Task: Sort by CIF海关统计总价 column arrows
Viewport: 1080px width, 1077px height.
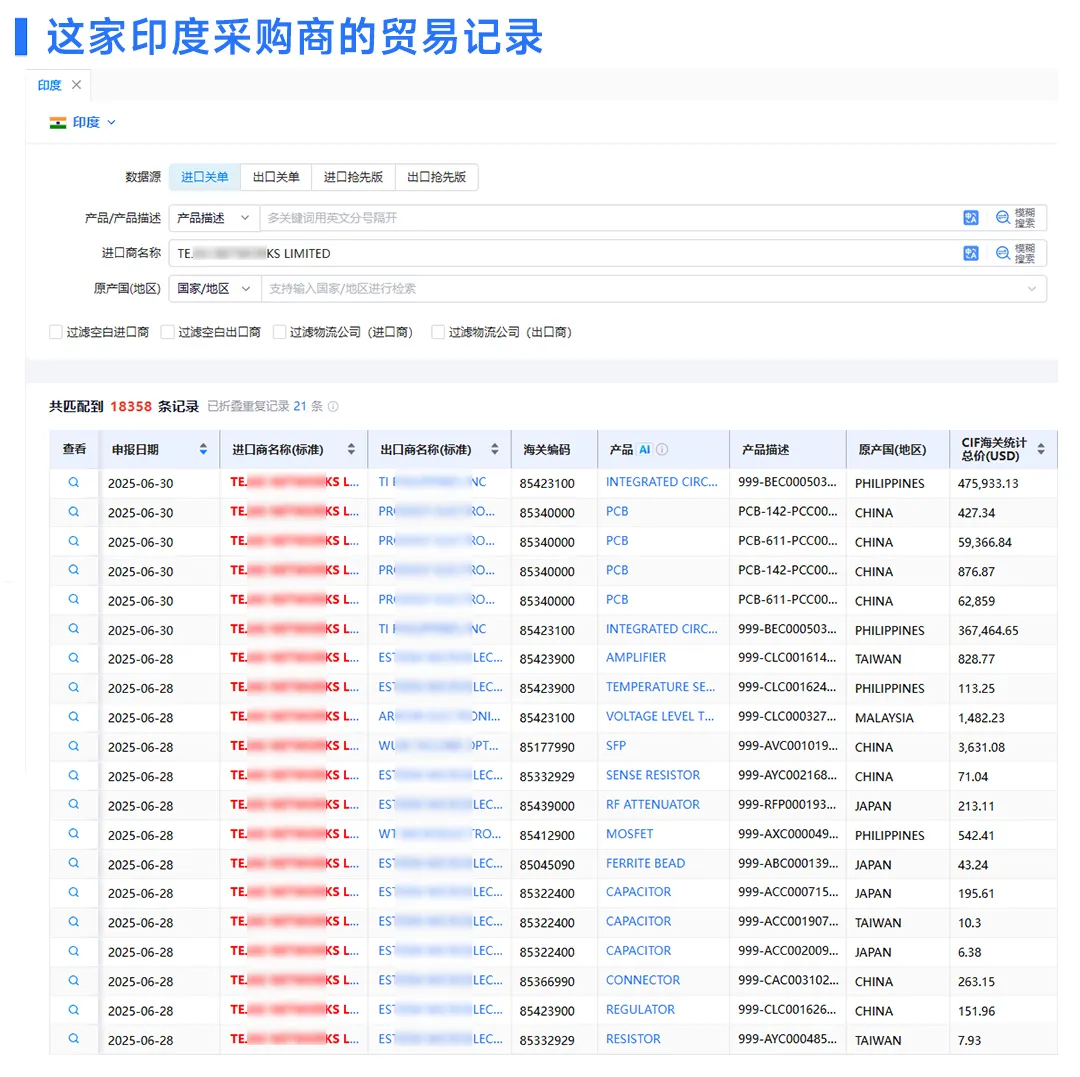Action: pyautogui.click(x=1041, y=449)
